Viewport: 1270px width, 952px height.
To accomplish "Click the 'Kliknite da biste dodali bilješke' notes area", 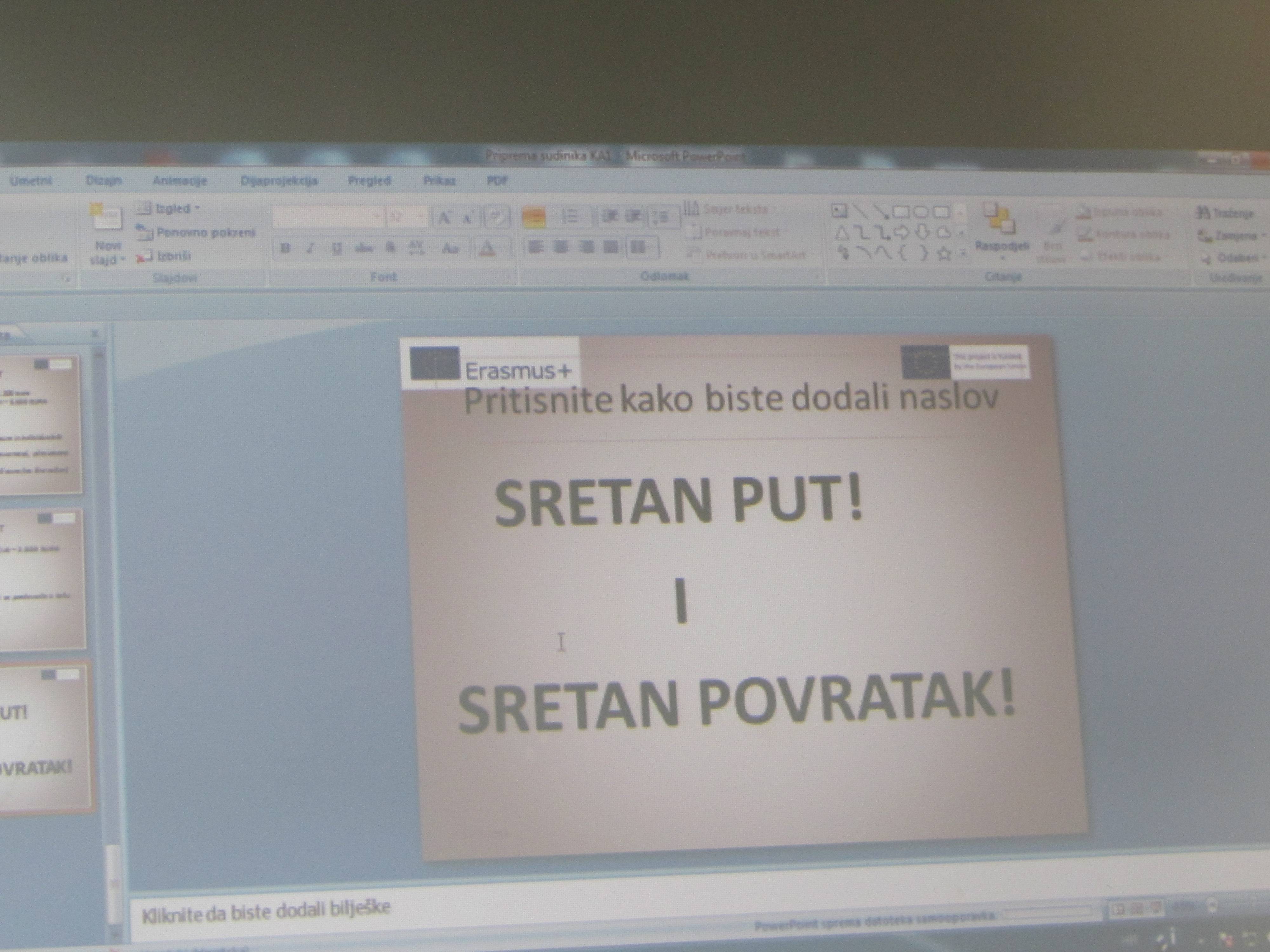I will [x=266, y=912].
